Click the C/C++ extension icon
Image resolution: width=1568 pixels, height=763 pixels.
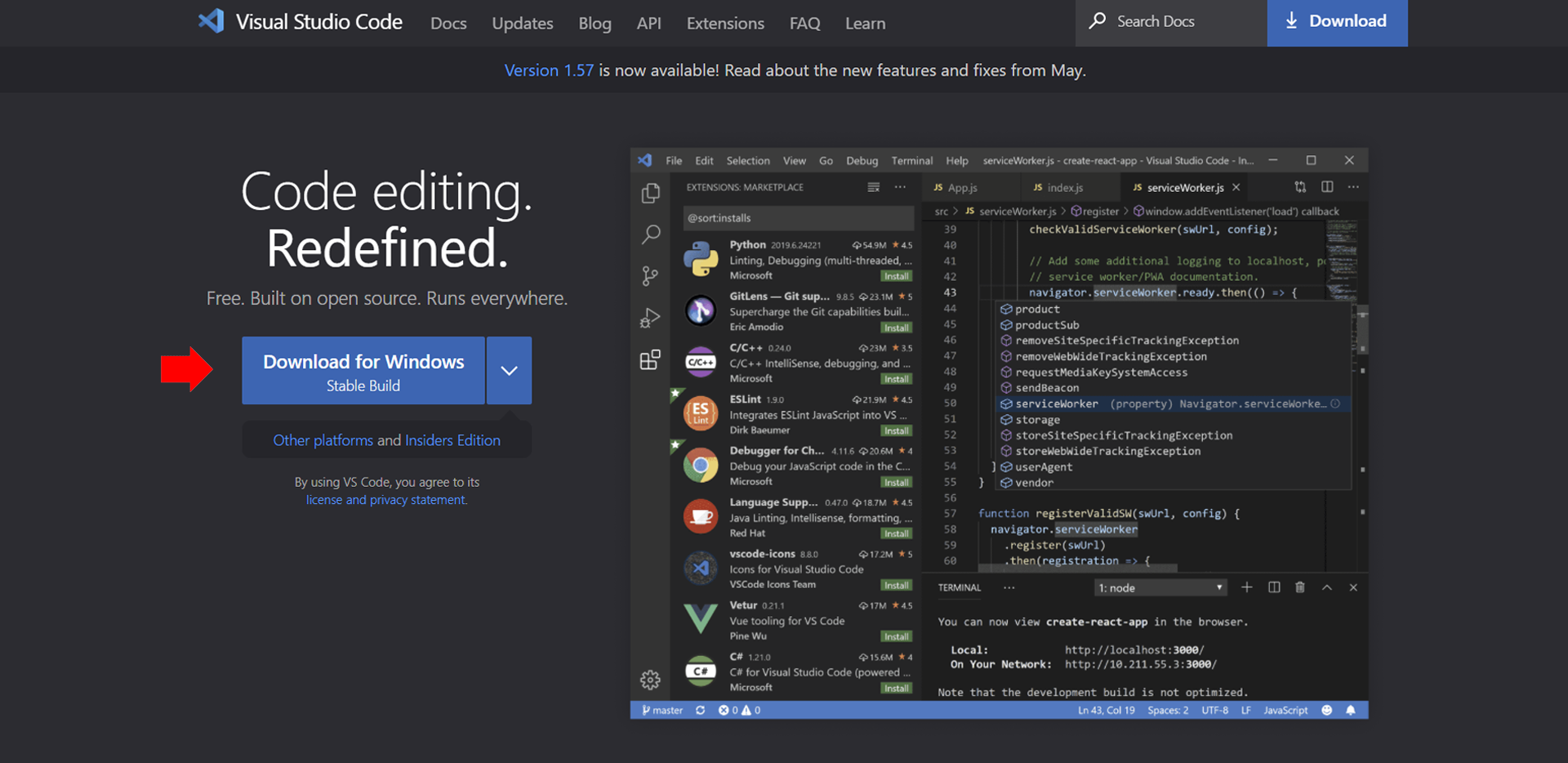pos(701,362)
